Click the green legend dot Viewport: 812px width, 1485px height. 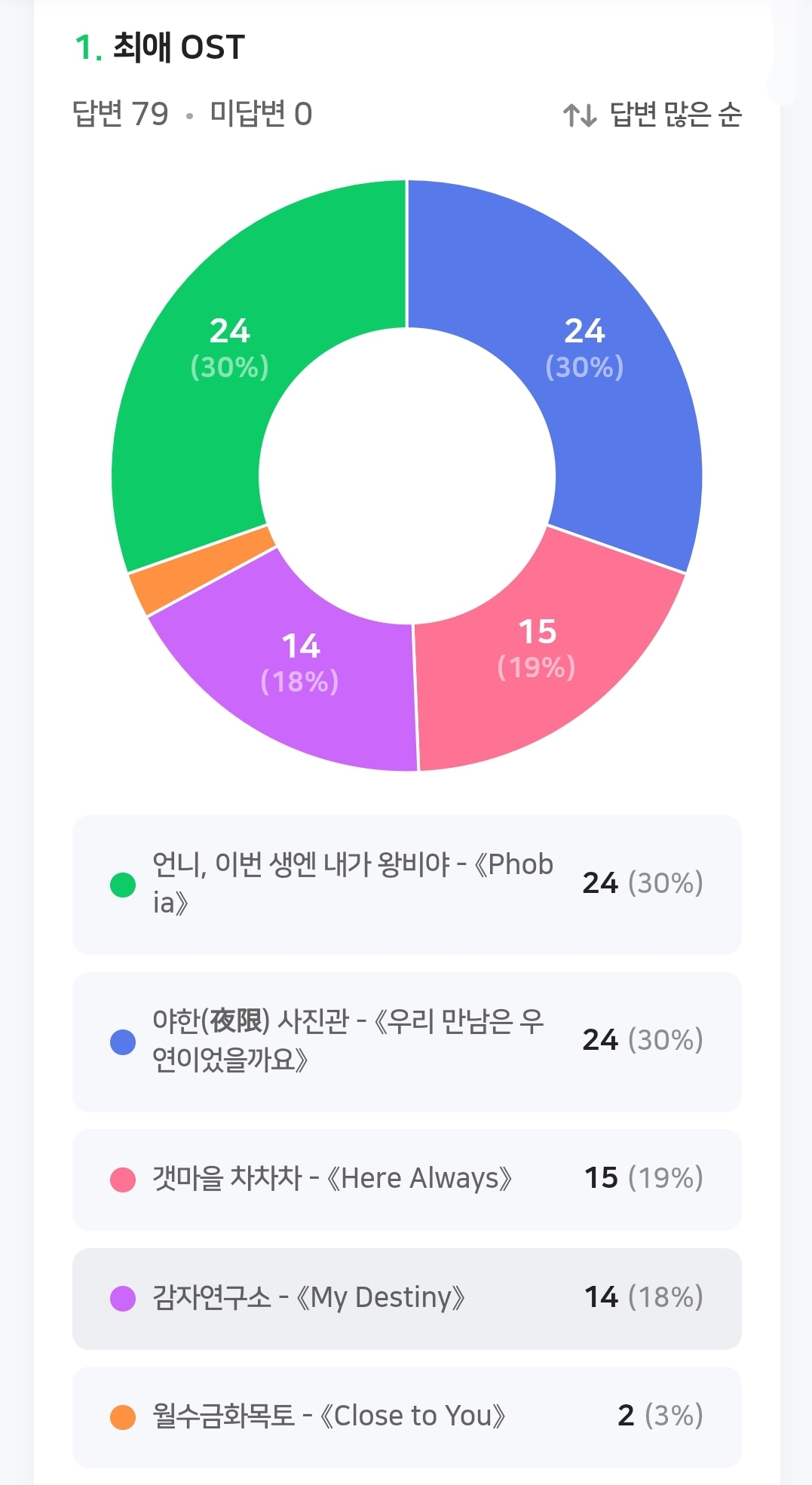point(123,884)
